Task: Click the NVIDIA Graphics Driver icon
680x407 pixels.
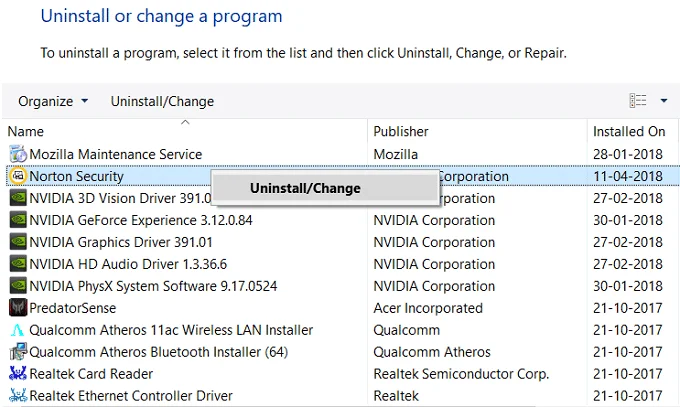Action: [18, 242]
